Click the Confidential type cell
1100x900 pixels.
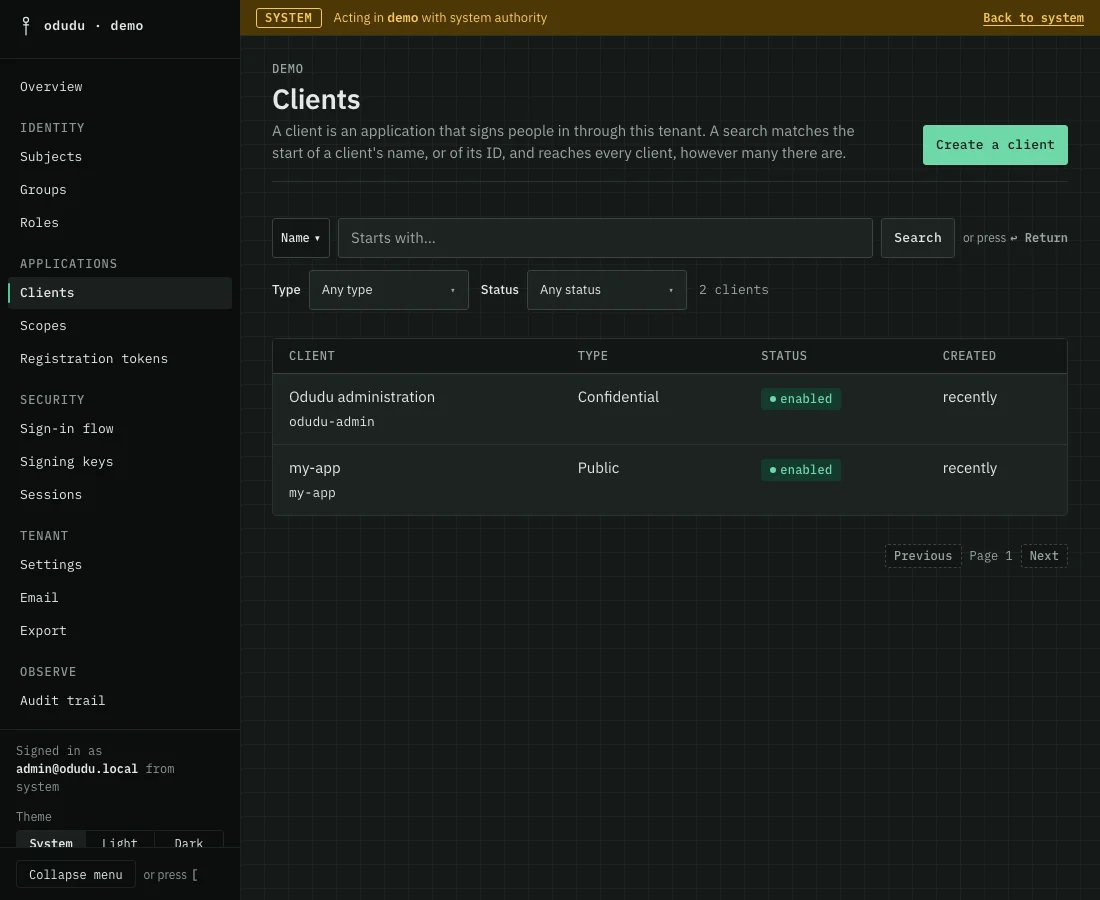coord(618,397)
